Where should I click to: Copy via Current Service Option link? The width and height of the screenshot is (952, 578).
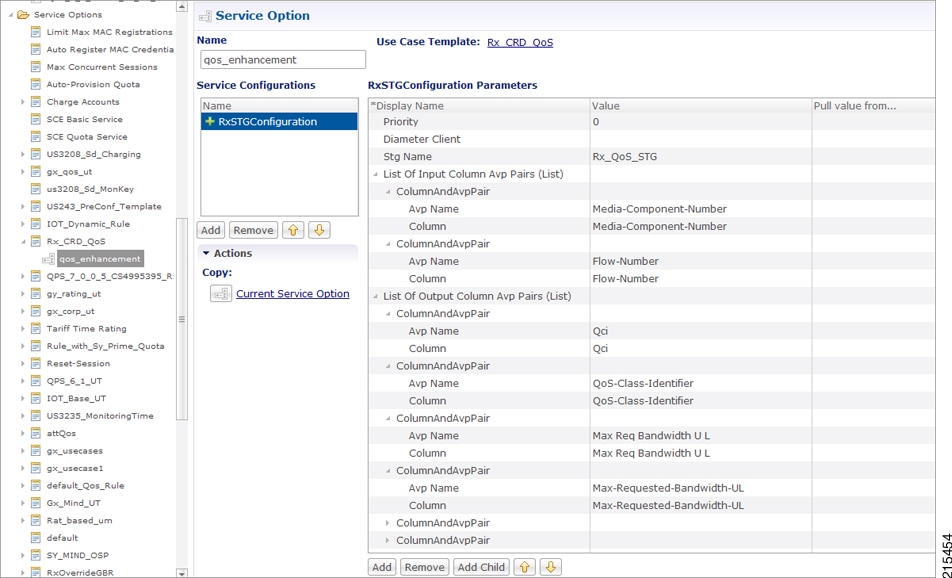pyautogui.click(x=293, y=294)
